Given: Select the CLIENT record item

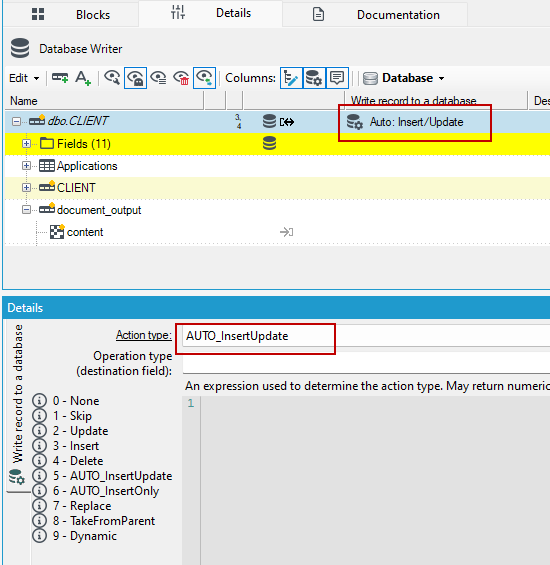Looking at the screenshot, I should [x=67, y=187].
